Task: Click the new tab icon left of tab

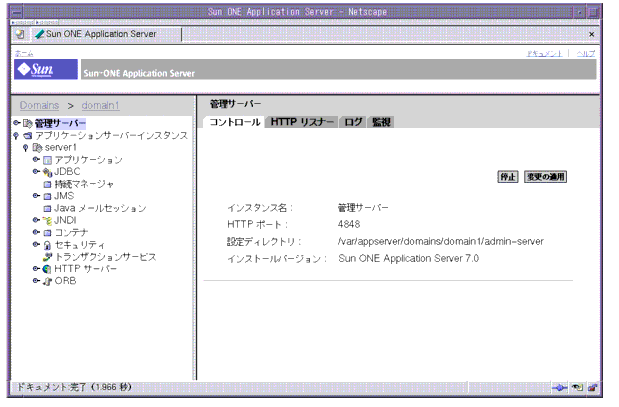Action: pyautogui.click(x=20, y=34)
